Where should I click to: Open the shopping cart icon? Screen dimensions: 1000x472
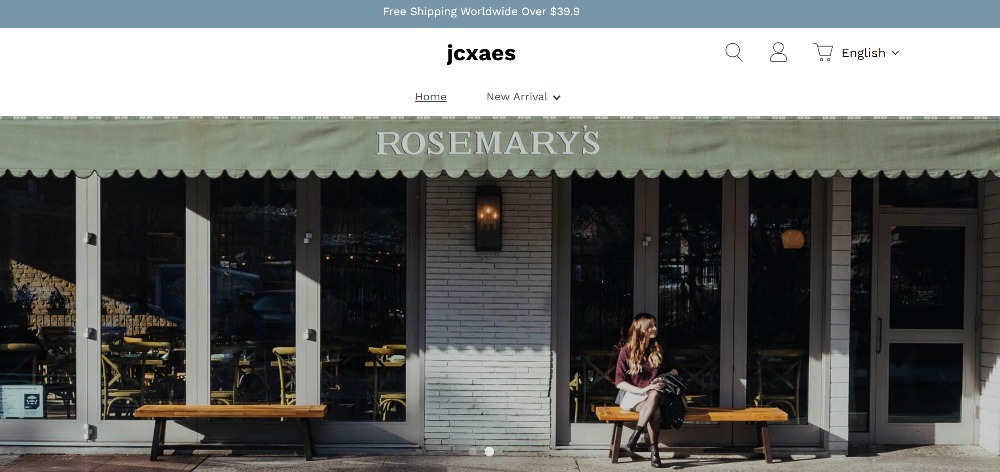pos(823,52)
